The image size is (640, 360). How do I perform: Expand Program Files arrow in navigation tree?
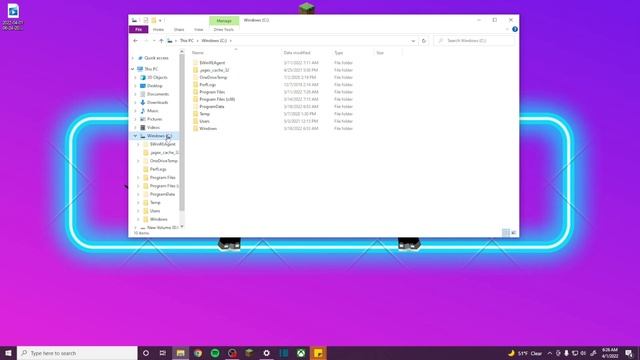point(139,178)
